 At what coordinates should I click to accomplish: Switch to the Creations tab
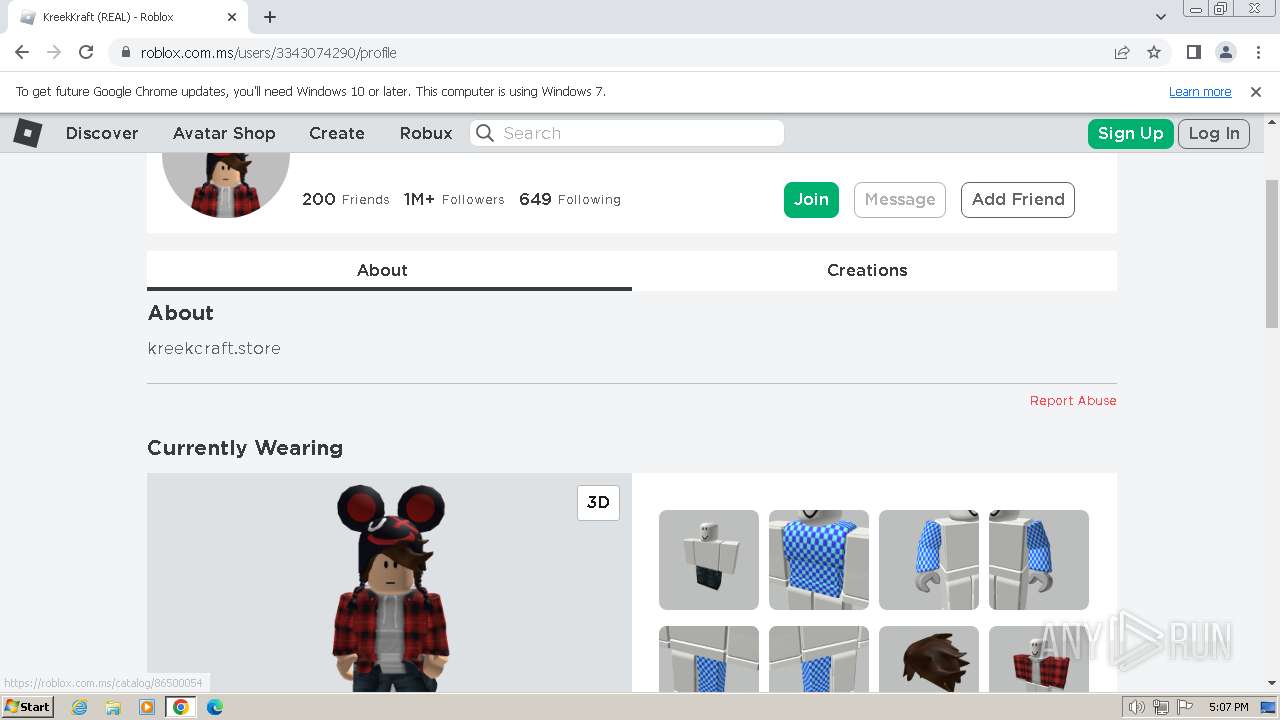click(x=874, y=270)
